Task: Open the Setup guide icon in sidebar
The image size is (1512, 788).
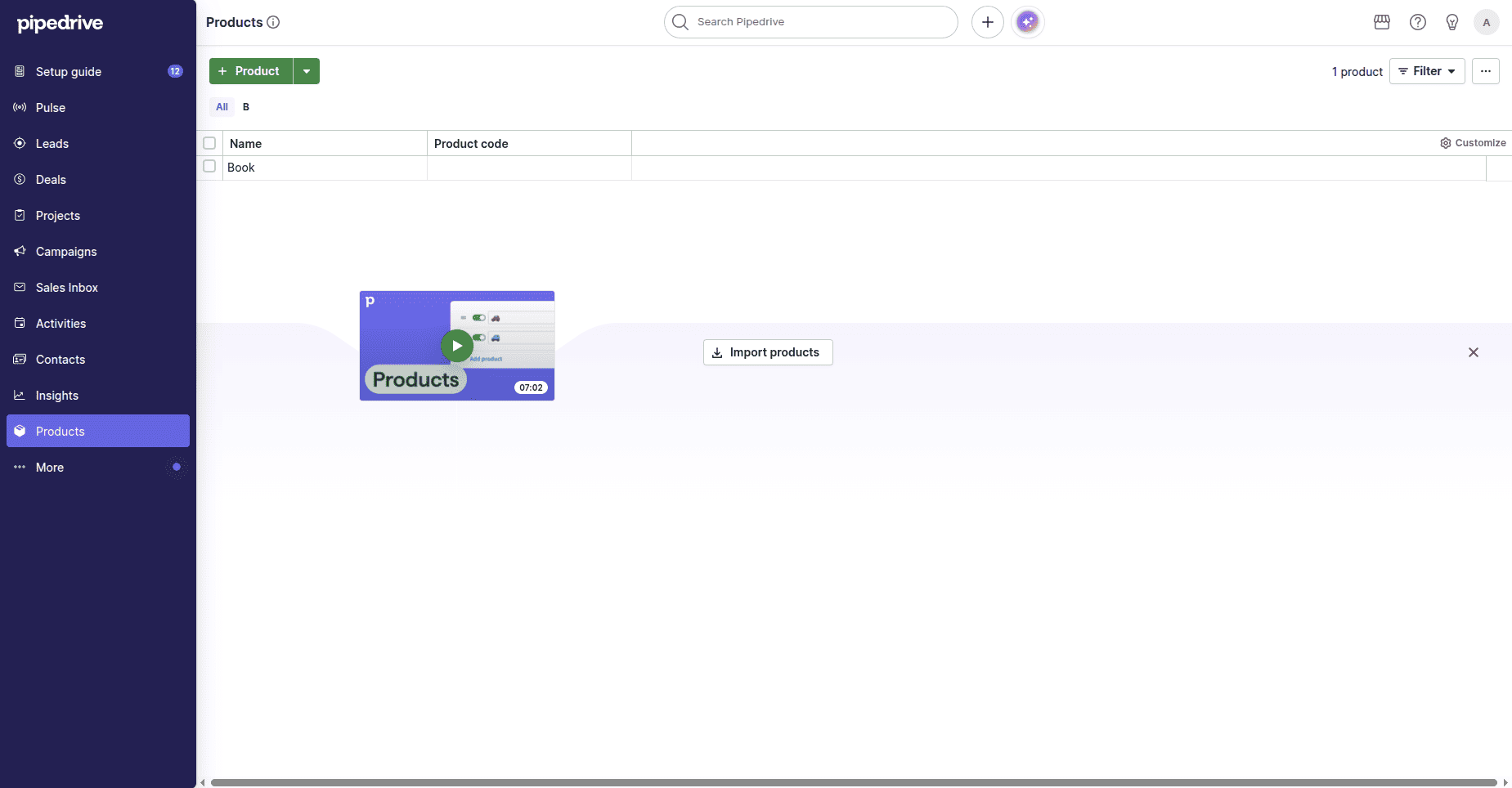Action: click(x=20, y=71)
